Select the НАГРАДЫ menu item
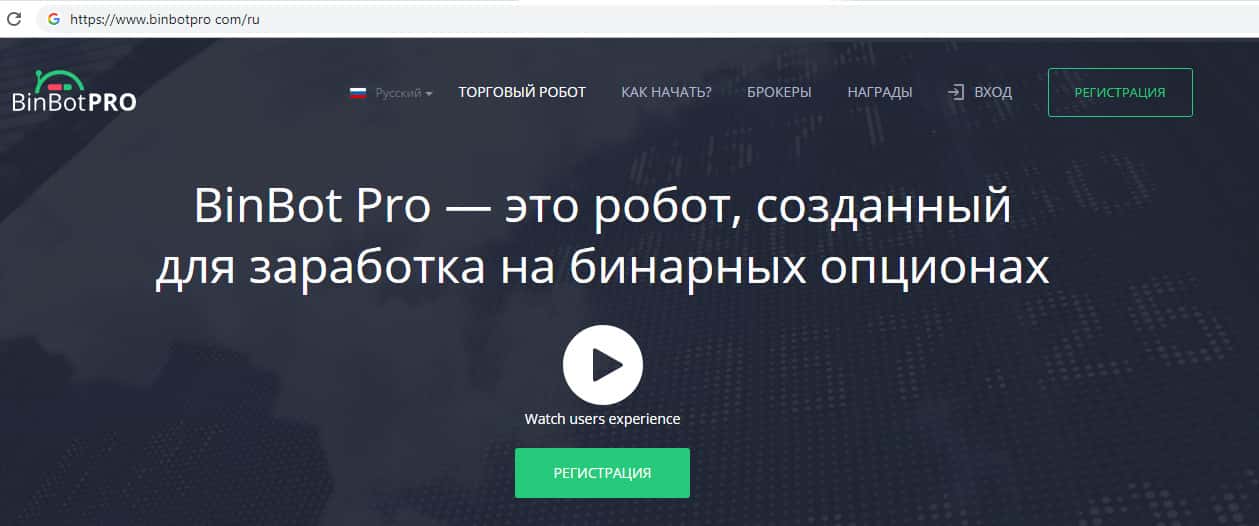1259x526 pixels. pos(880,92)
